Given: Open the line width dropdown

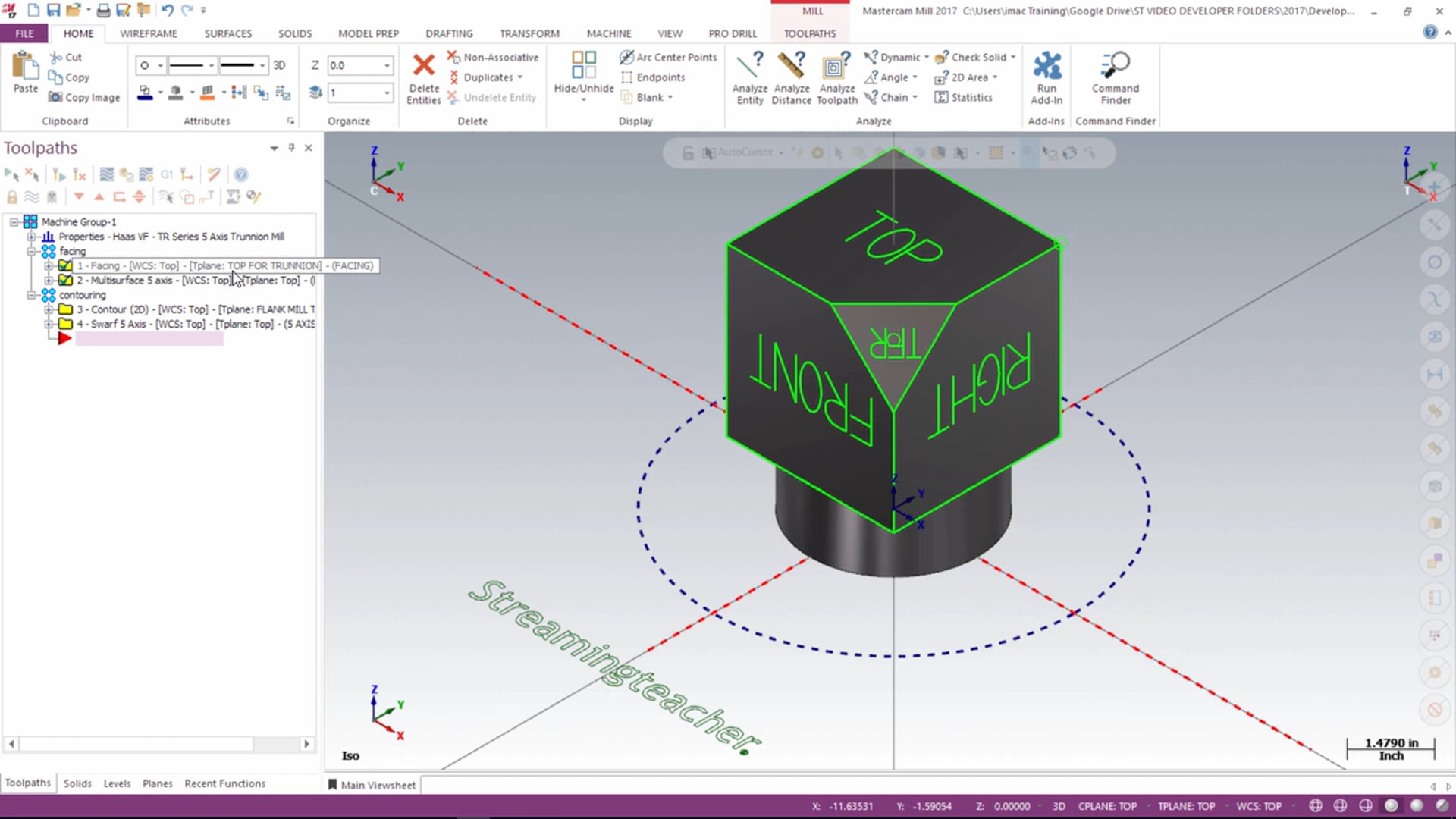Looking at the screenshot, I should click(262, 65).
